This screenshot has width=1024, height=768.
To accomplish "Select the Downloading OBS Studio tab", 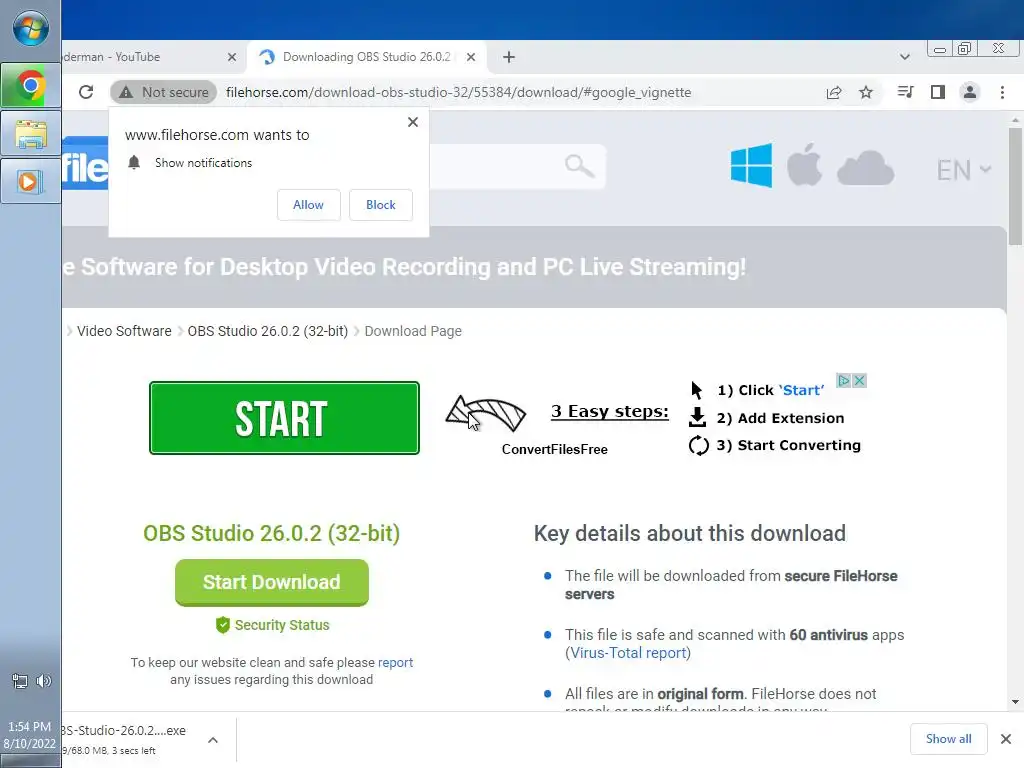I will 366,57.
